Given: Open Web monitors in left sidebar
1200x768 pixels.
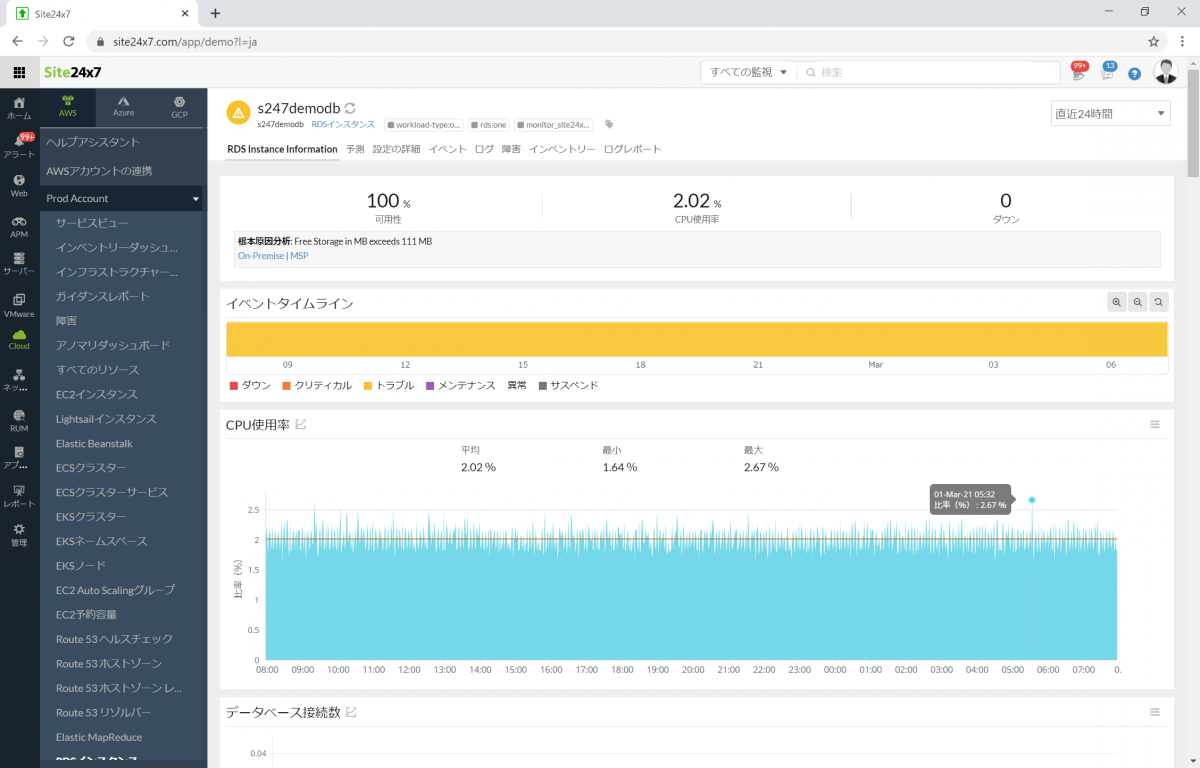Looking at the screenshot, I should coord(19,185).
